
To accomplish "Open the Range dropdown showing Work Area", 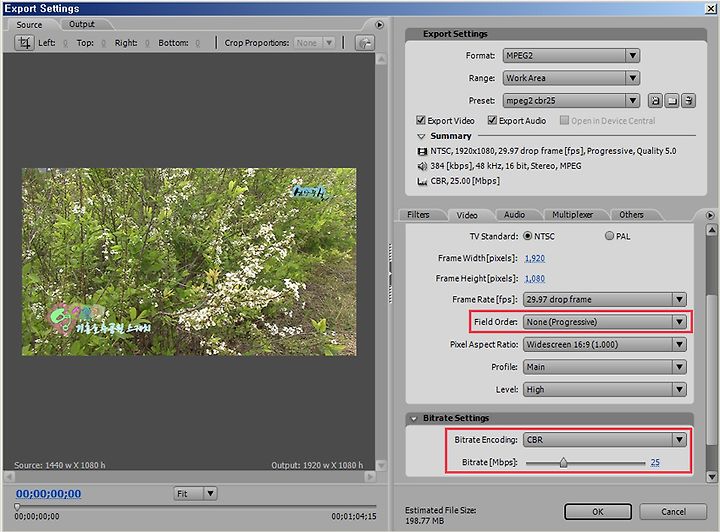I will click(x=571, y=78).
